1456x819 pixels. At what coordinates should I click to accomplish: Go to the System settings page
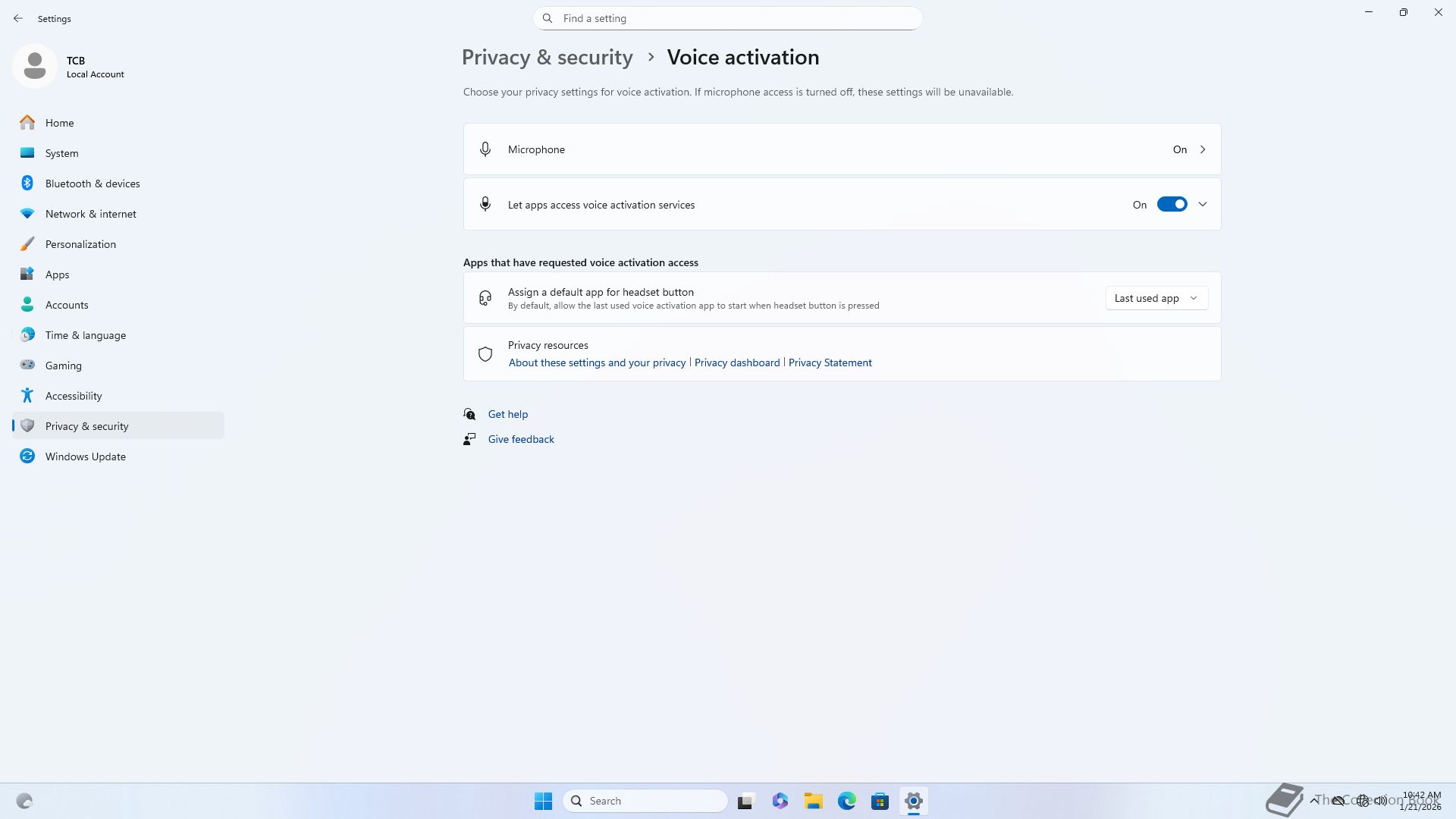[61, 153]
